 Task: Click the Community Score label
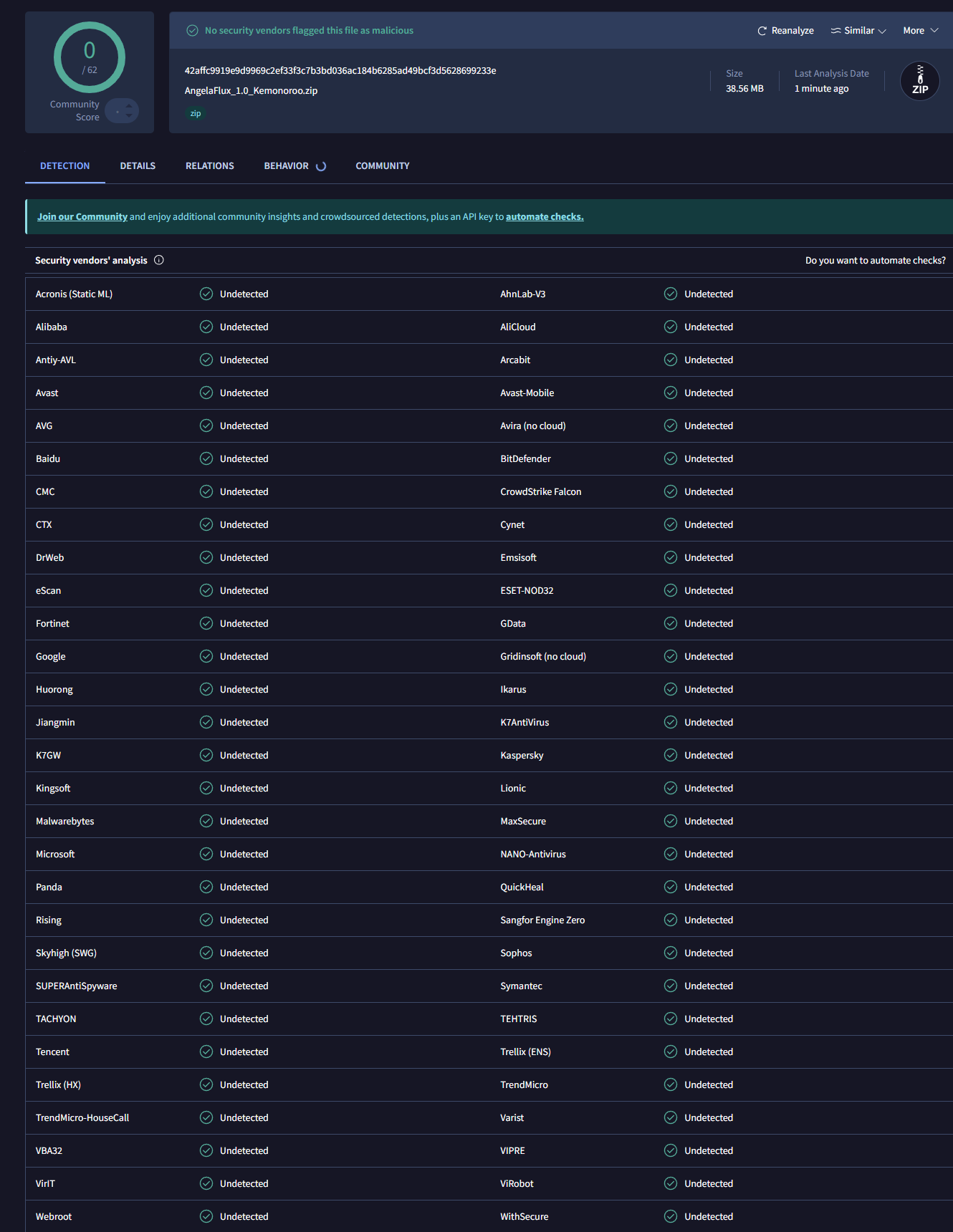(75, 111)
